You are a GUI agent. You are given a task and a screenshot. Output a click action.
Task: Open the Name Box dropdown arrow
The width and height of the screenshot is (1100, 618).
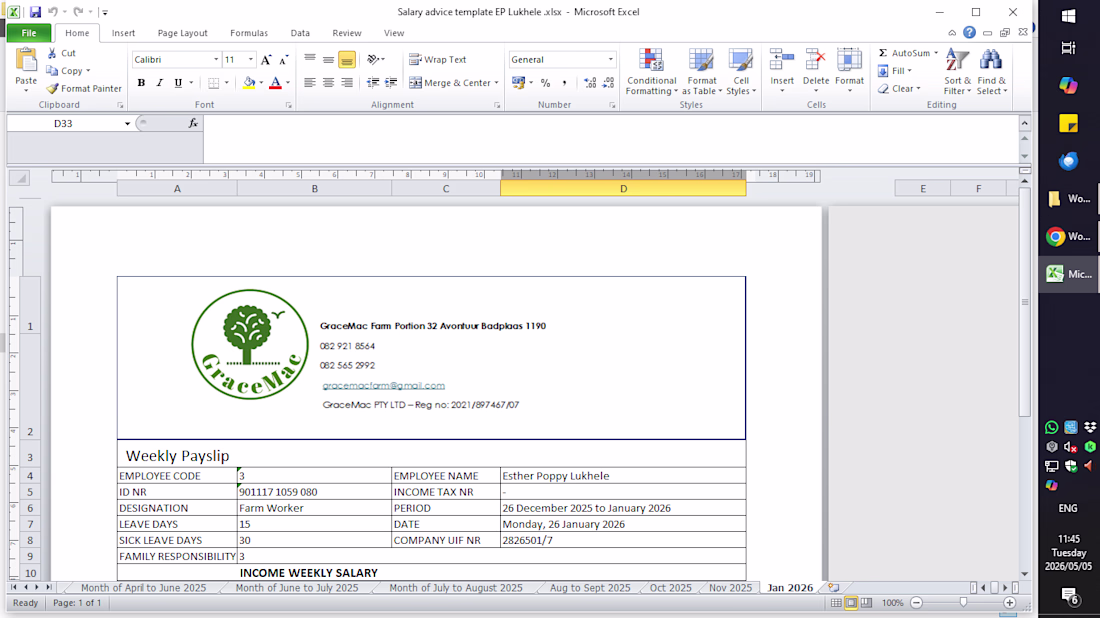pyautogui.click(x=127, y=123)
